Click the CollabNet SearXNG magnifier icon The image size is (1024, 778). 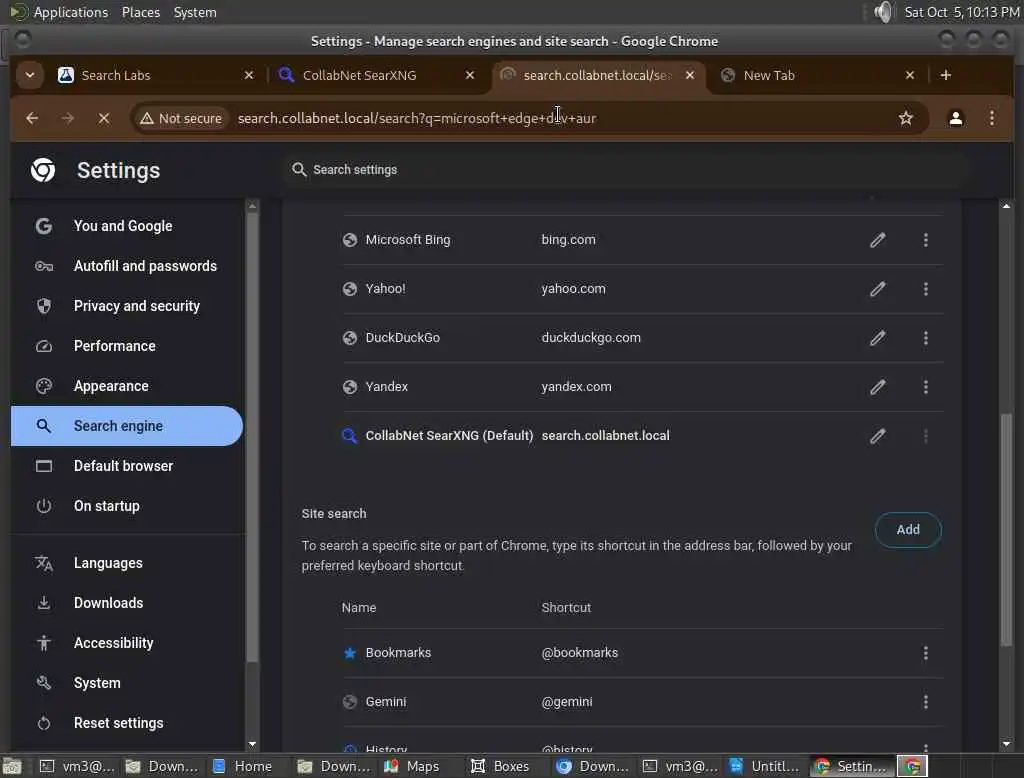349,436
